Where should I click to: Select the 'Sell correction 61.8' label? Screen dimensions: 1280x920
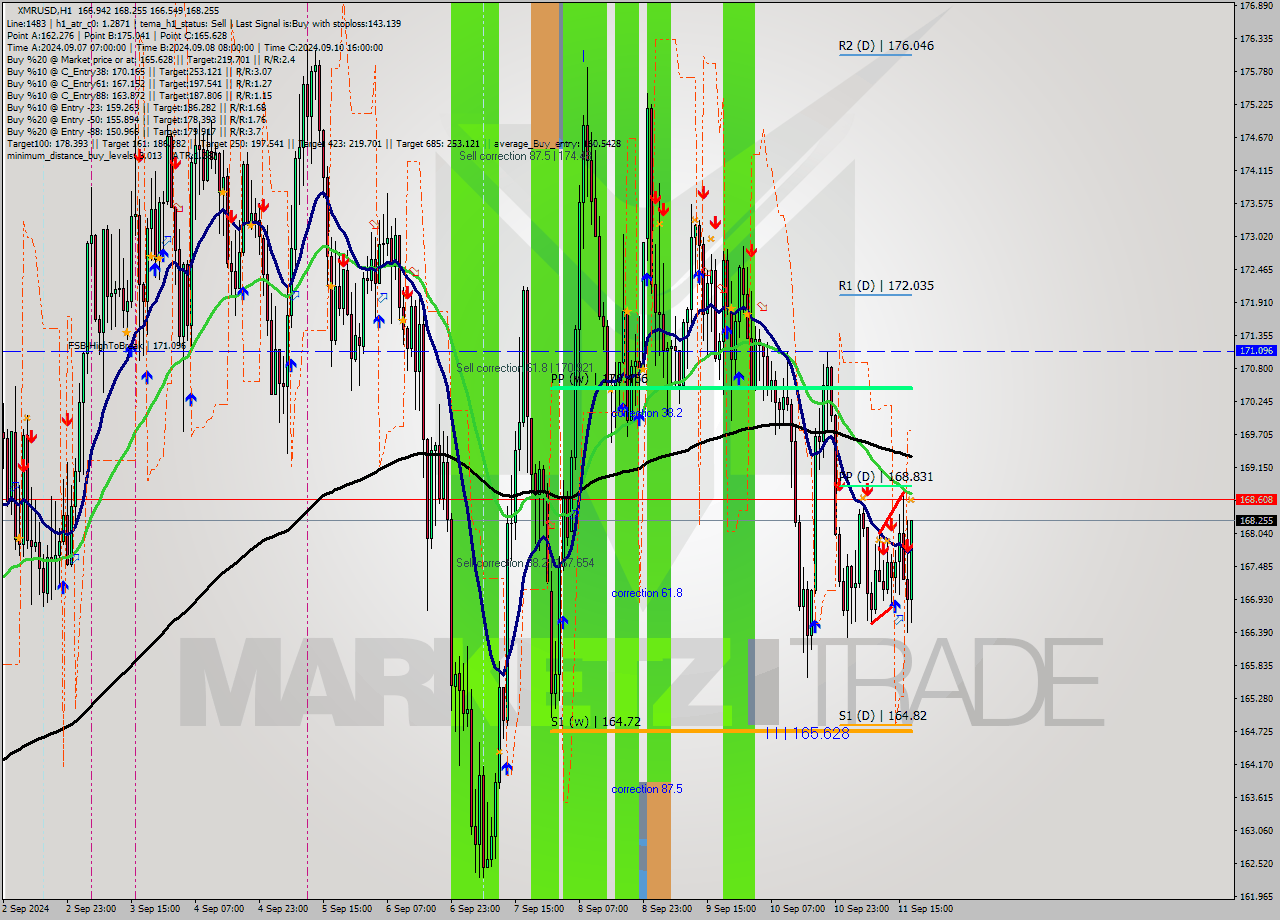click(x=525, y=368)
